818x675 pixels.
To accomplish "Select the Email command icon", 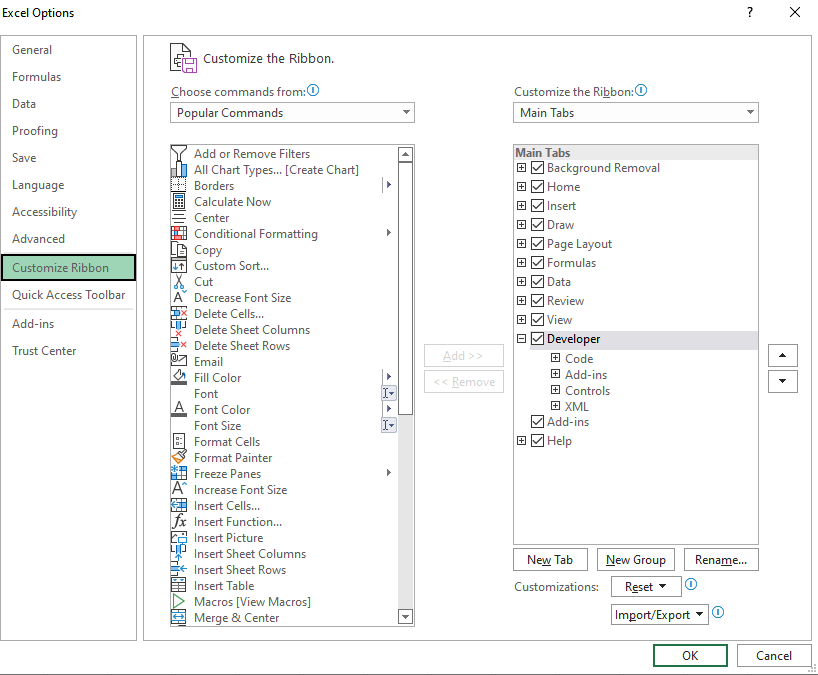I will point(179,361).
